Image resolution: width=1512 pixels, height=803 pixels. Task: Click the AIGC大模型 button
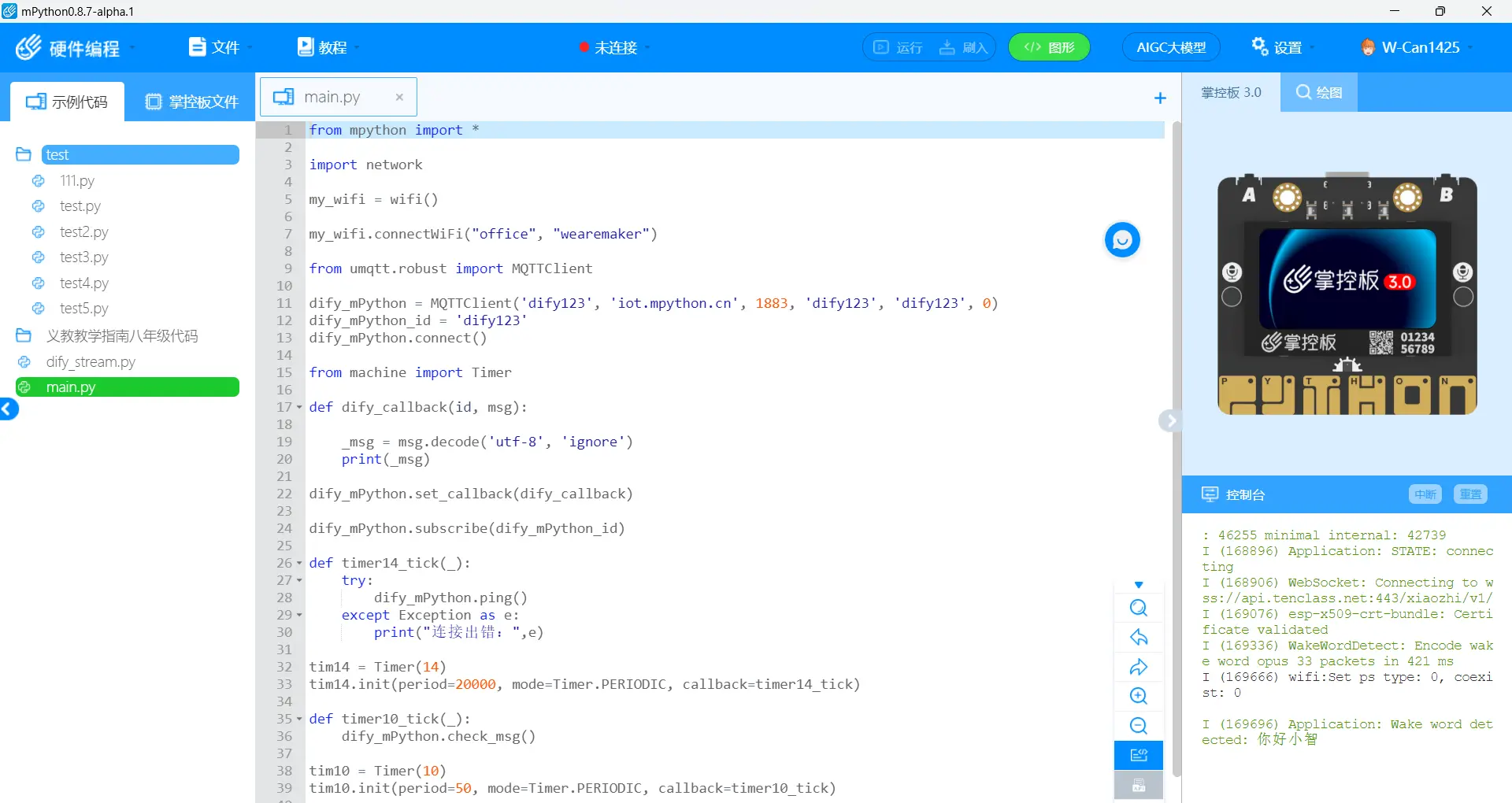pos(1170,47)
